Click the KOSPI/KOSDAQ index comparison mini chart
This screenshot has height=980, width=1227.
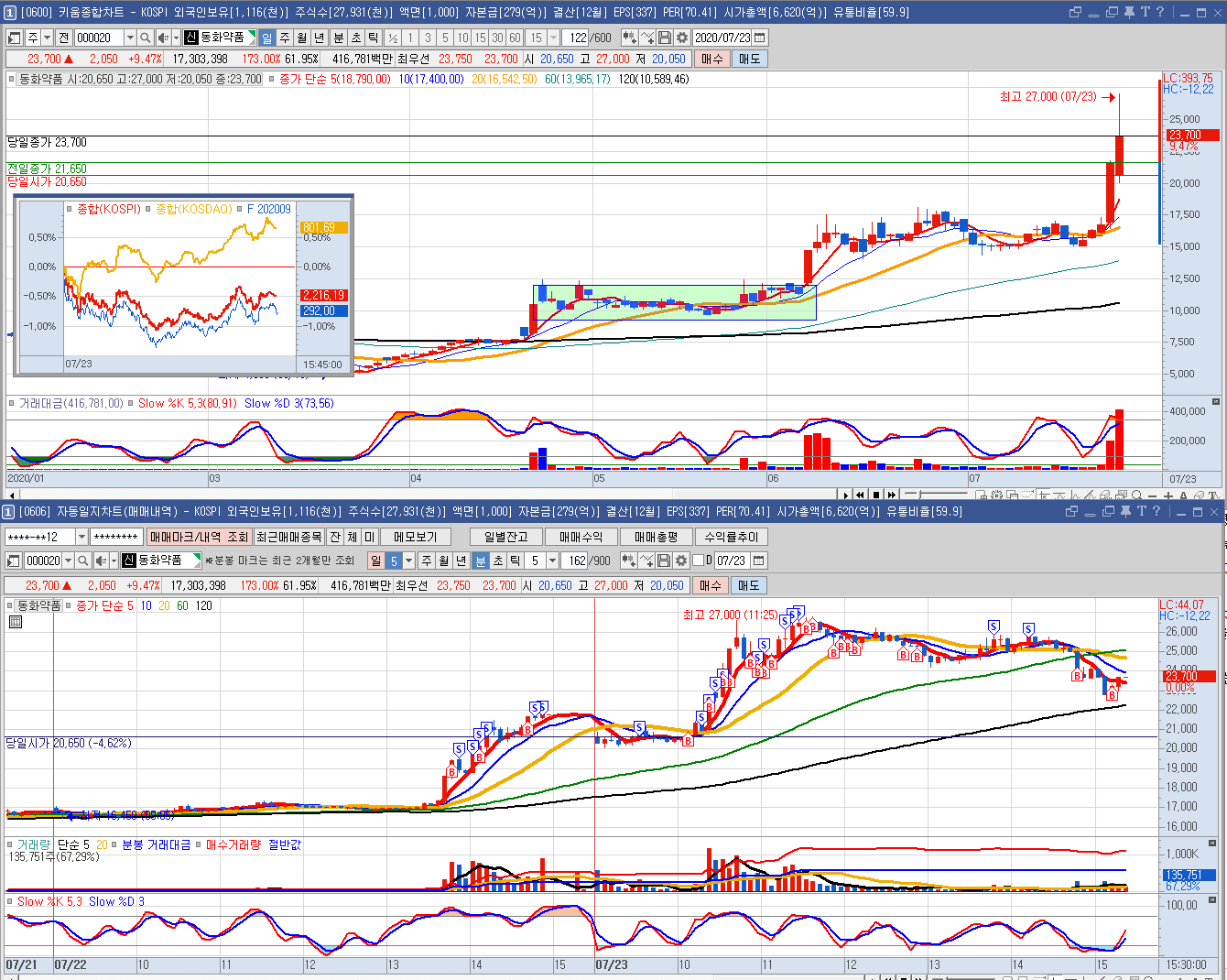183,284
